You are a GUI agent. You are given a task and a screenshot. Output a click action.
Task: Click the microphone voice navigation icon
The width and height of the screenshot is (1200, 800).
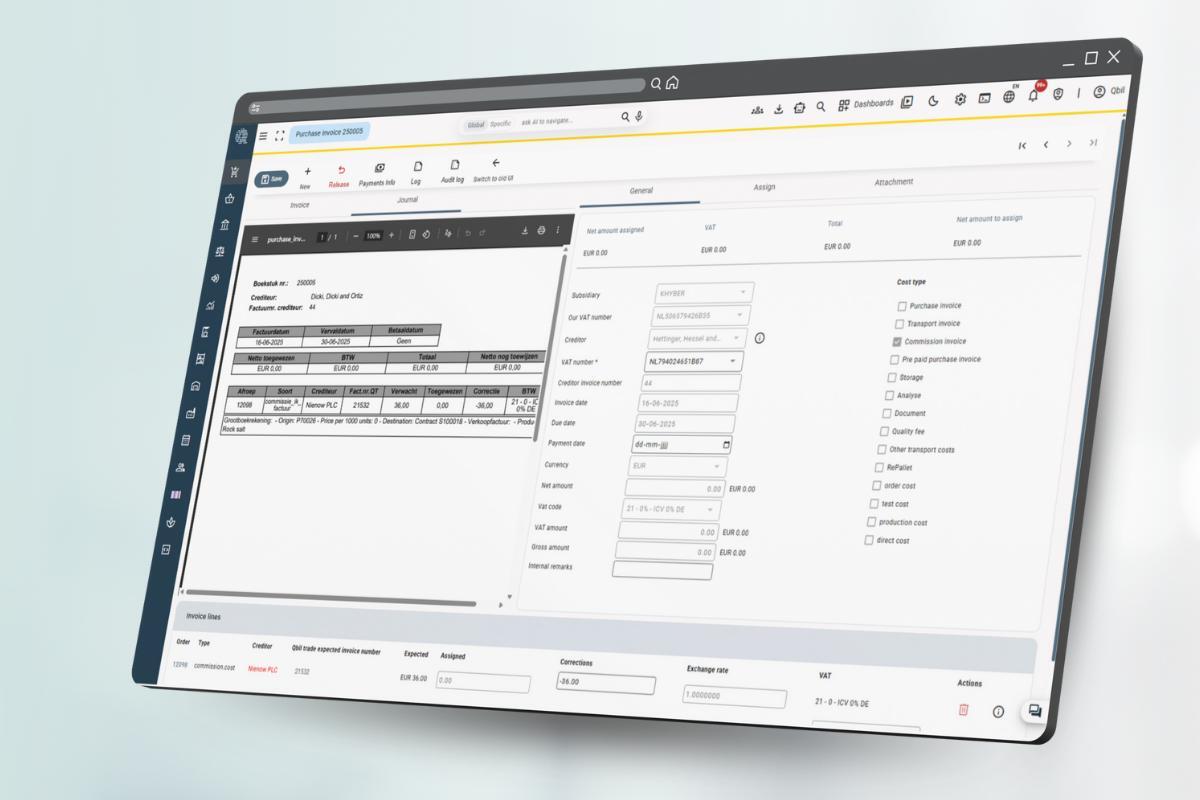coord(639,117)
